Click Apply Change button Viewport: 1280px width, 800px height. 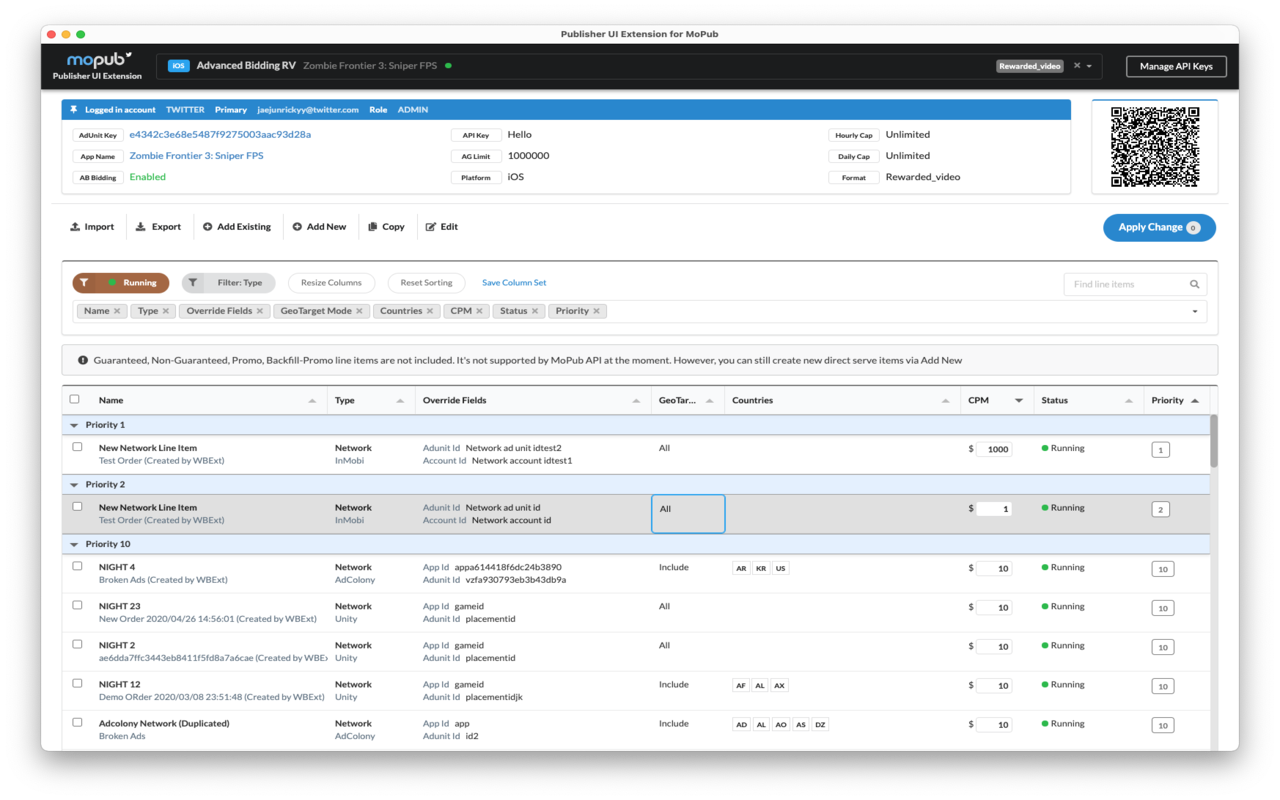tap(1159, 228)
